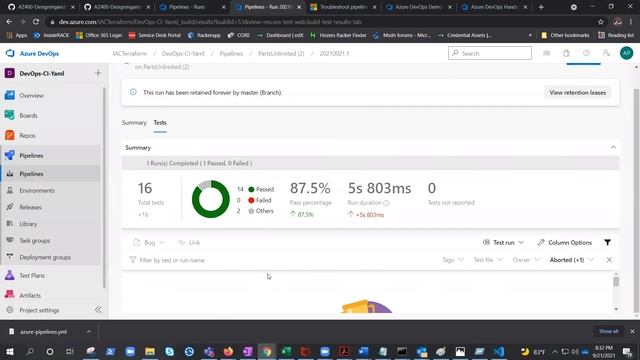Open the Tags filter dropdown
The image size is (640, 360).
tap(453, 260)
